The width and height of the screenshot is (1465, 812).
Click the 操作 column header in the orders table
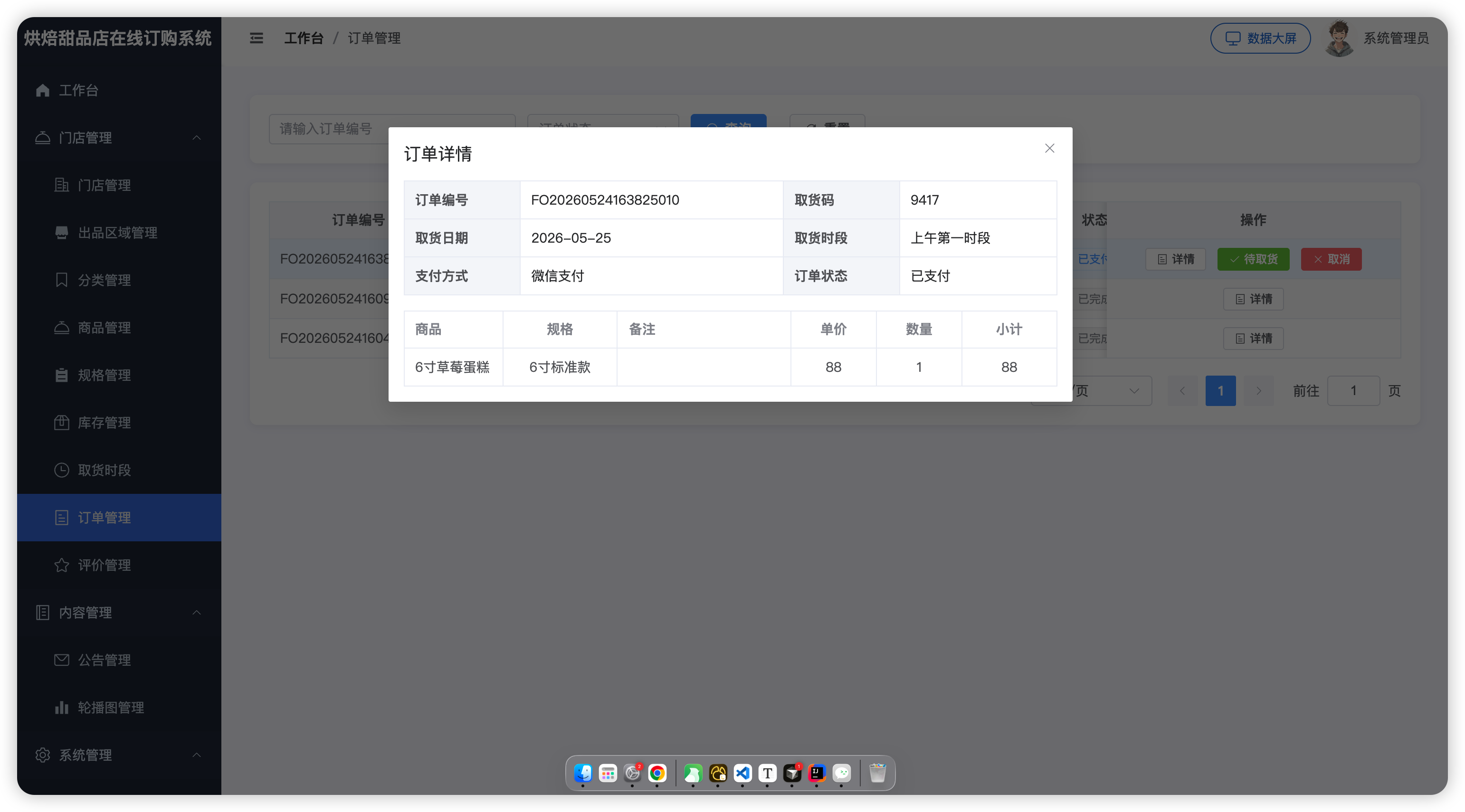click(1253, 220)
